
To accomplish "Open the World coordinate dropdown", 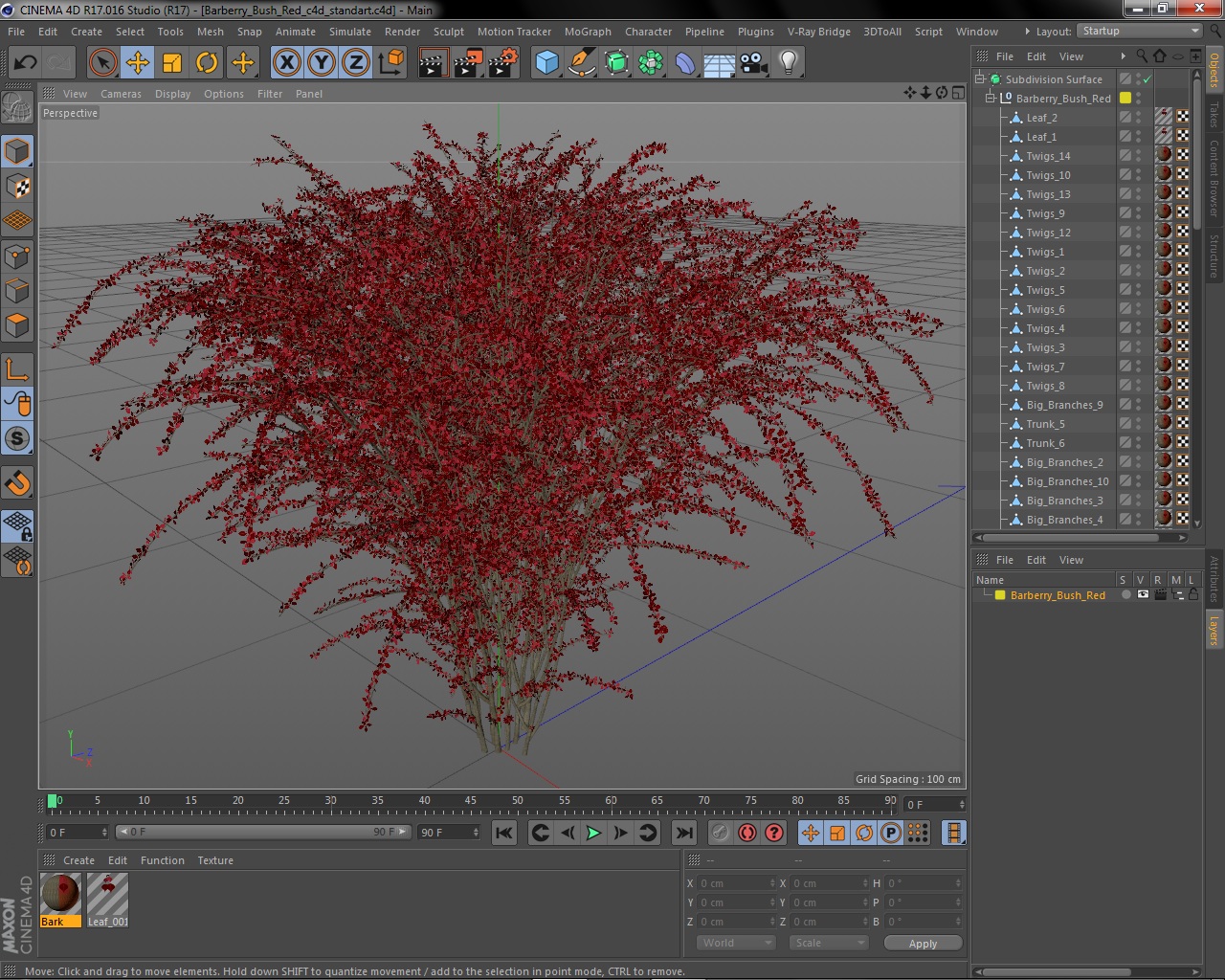I will pos(736,943).
